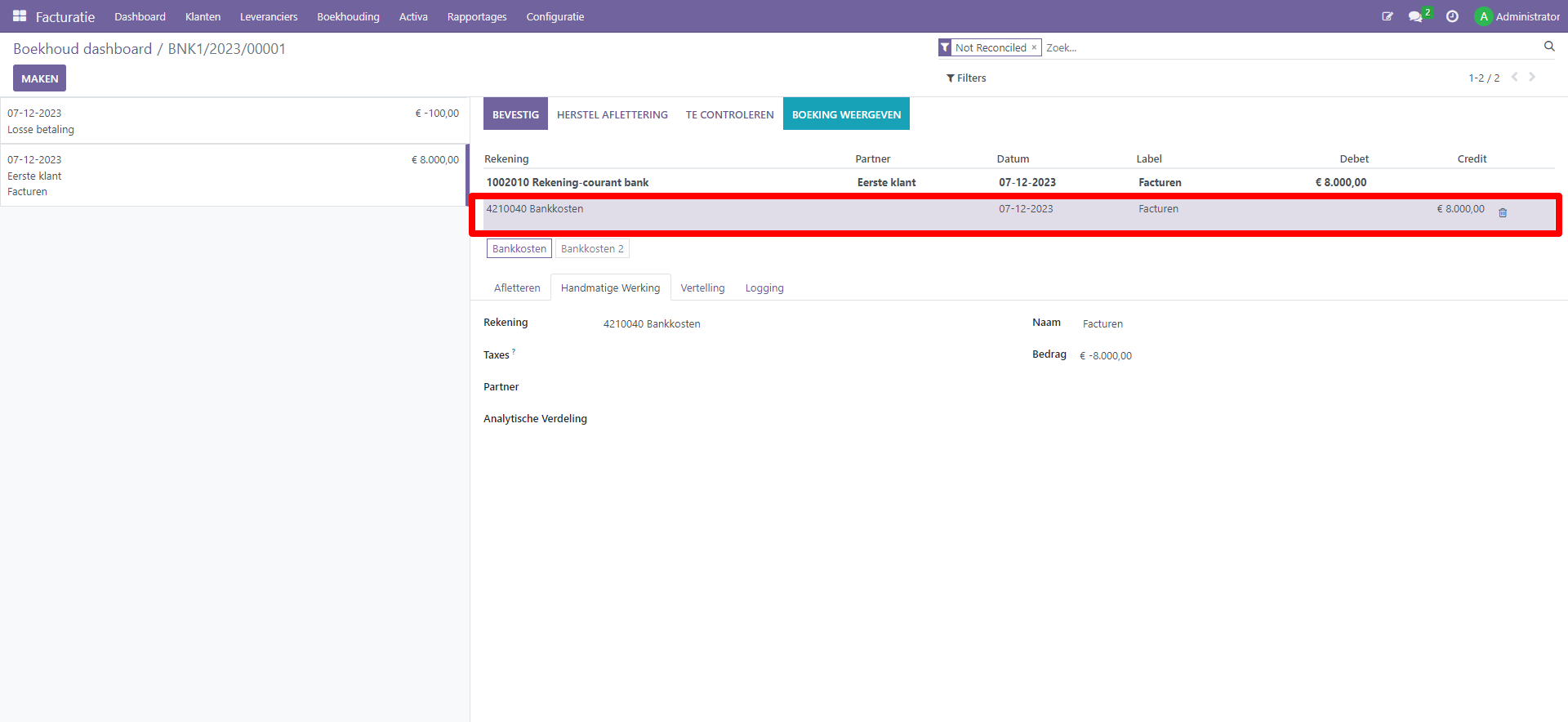Open the conversations chat icon
The image size is (1568, 722).
pyautogui.click(x=1415, y=16)
